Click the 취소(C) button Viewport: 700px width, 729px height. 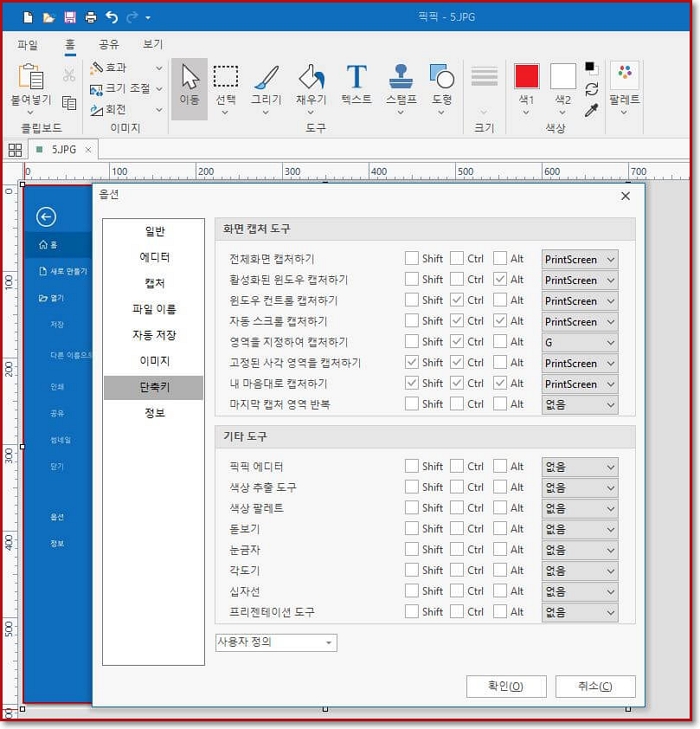595,686
